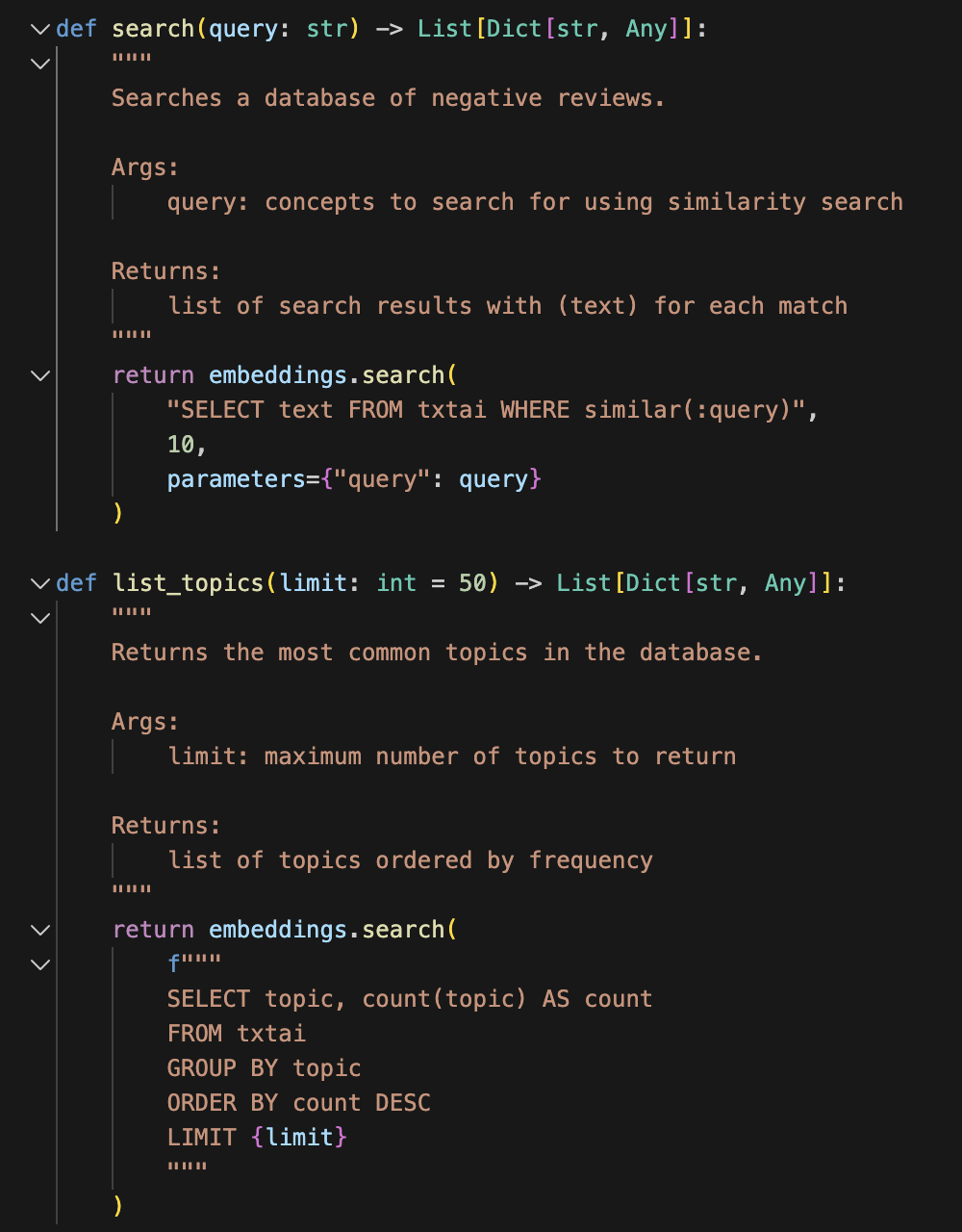Click the search function name in its def line

click(153, 29)
